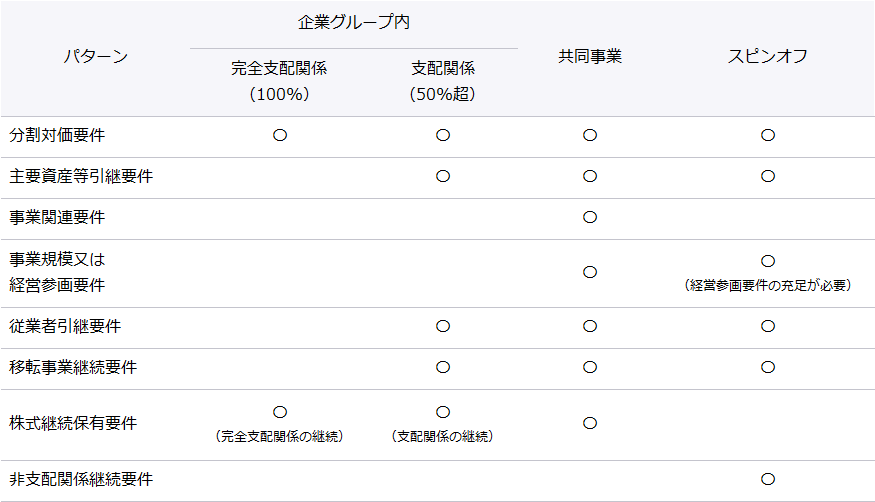Click the note （支配関係の継続）
875x502 pixels.
tap(443, 436)
